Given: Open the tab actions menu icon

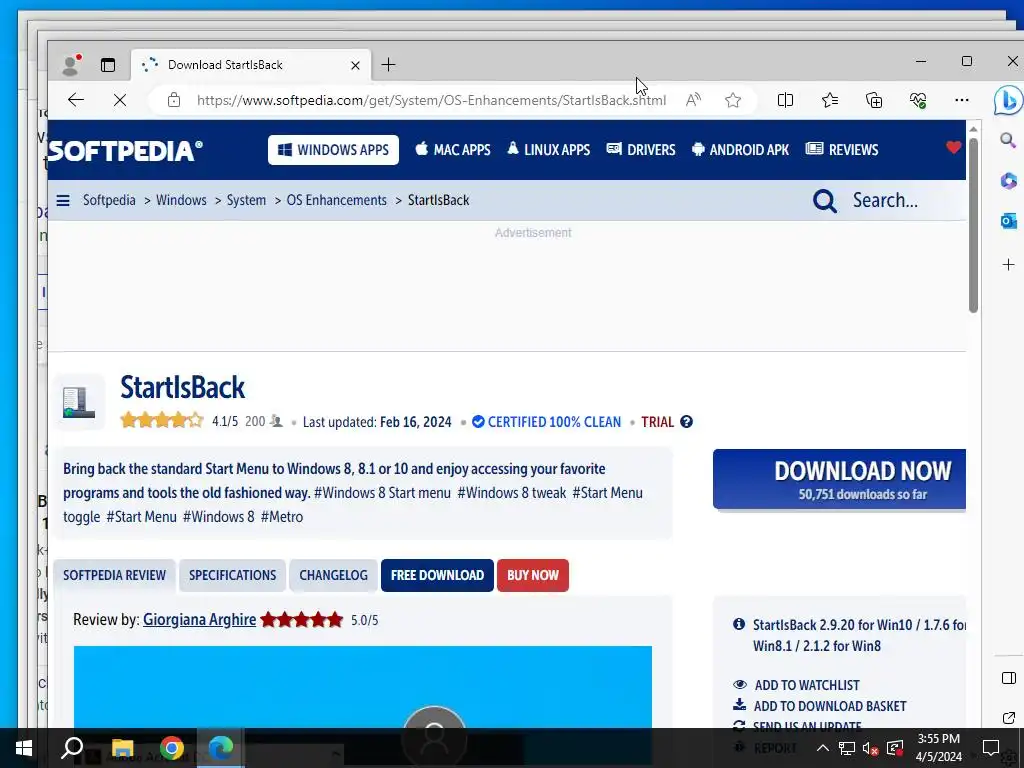Looking at the screenshot, I should click(108, 65).
